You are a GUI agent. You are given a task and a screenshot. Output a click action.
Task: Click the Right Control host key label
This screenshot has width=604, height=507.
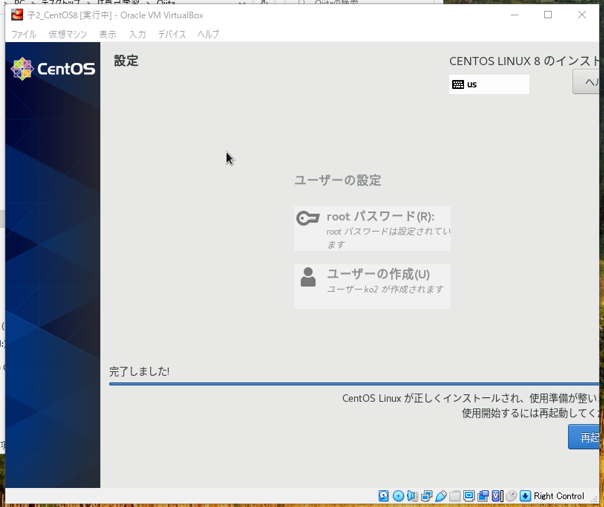(559, 496)
